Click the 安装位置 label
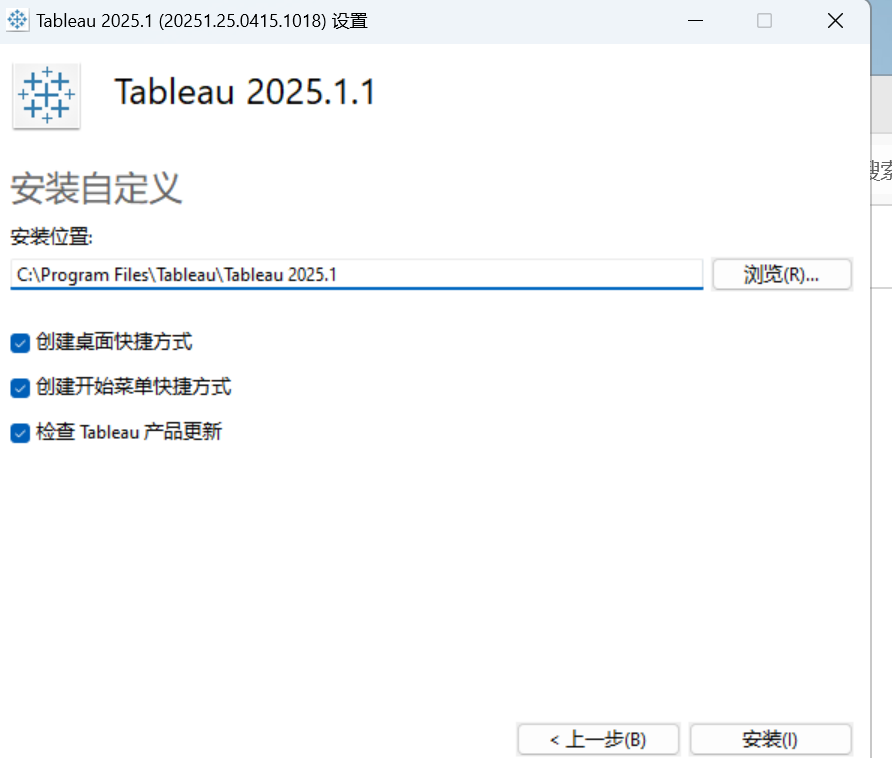892x758 pixels. (x=51, y=237)
